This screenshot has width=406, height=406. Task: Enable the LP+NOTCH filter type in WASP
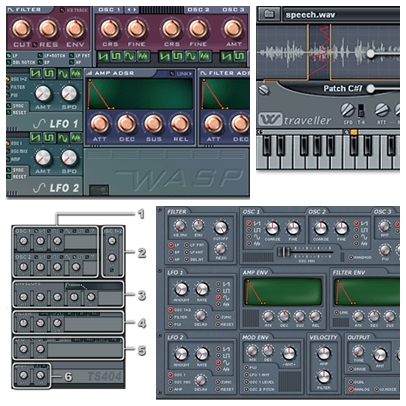[40, 56]
